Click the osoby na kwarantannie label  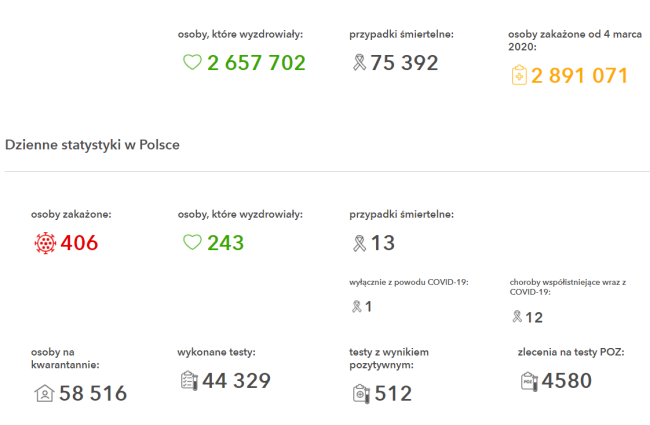coord(65,358)
